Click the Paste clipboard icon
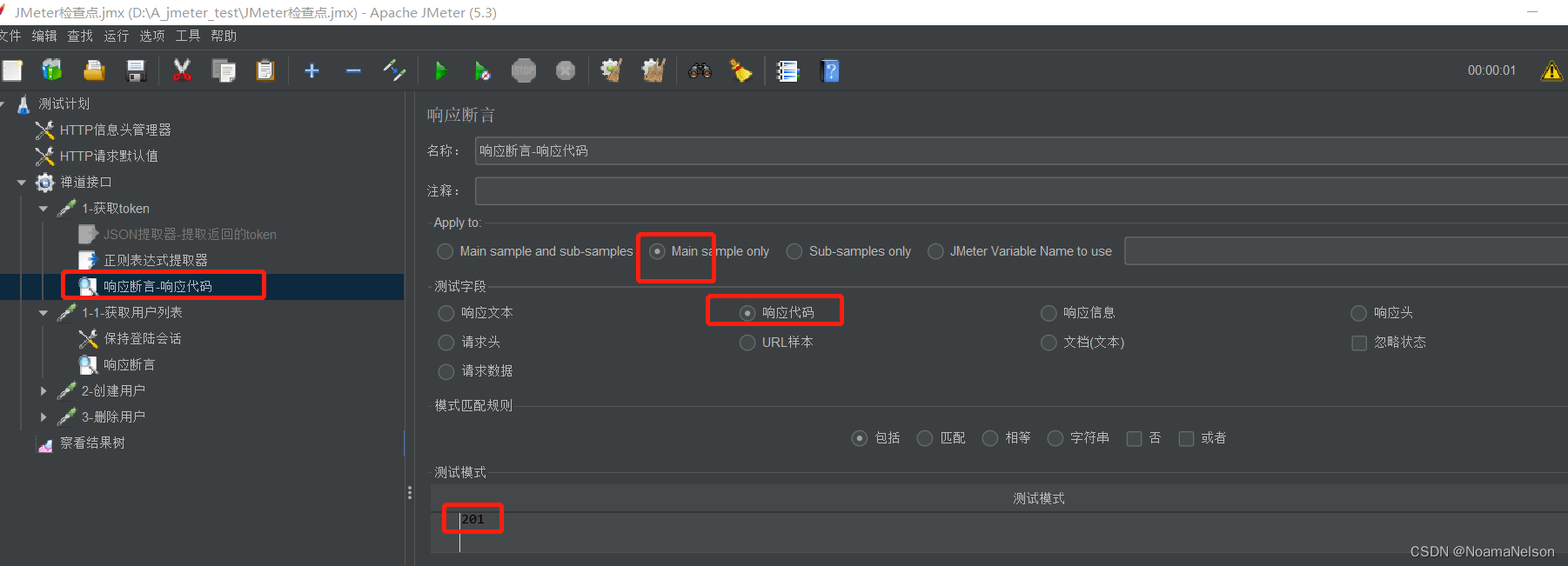Screen dimensions: 1568x566 265,70
